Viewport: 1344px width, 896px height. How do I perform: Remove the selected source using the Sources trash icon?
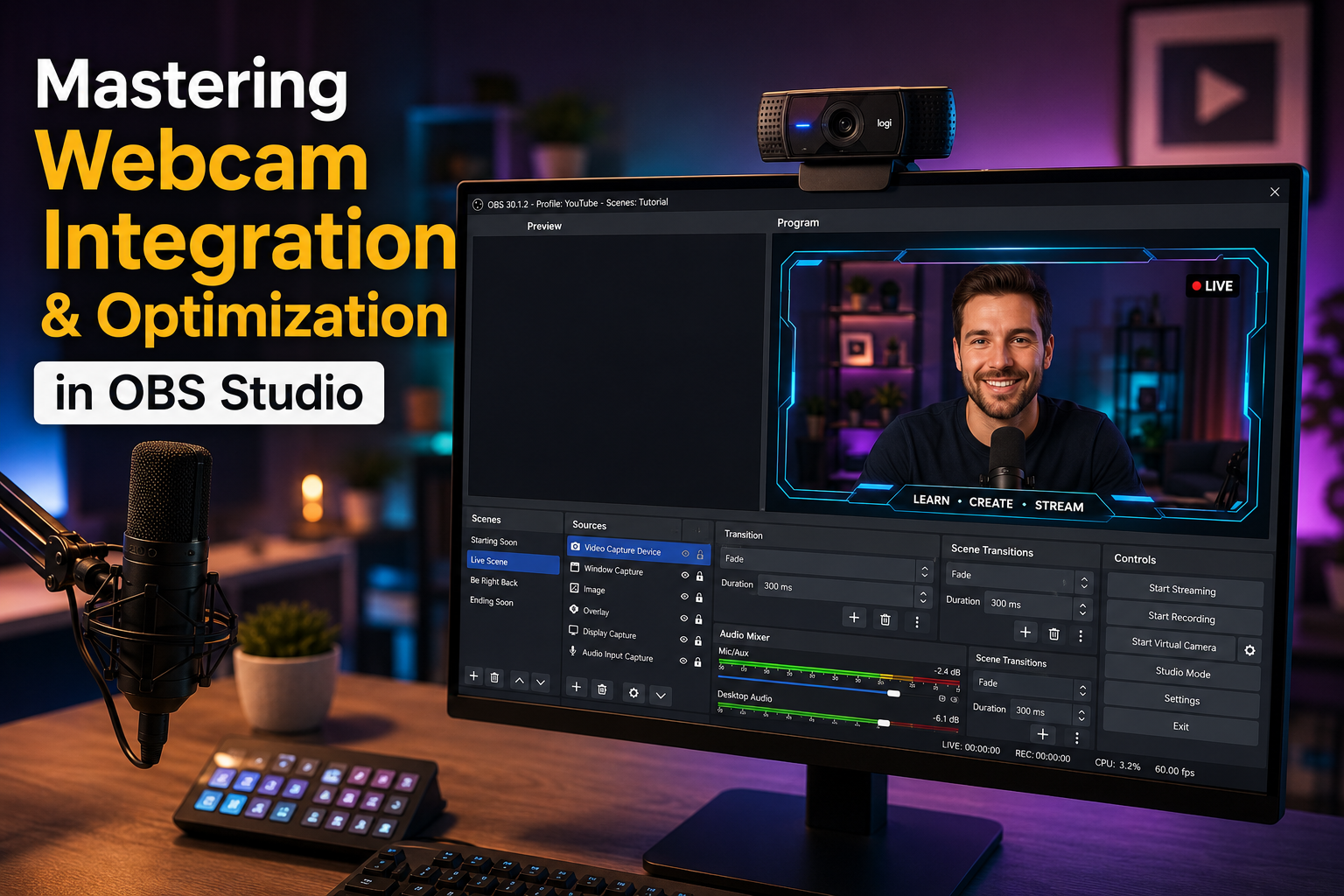602,689
